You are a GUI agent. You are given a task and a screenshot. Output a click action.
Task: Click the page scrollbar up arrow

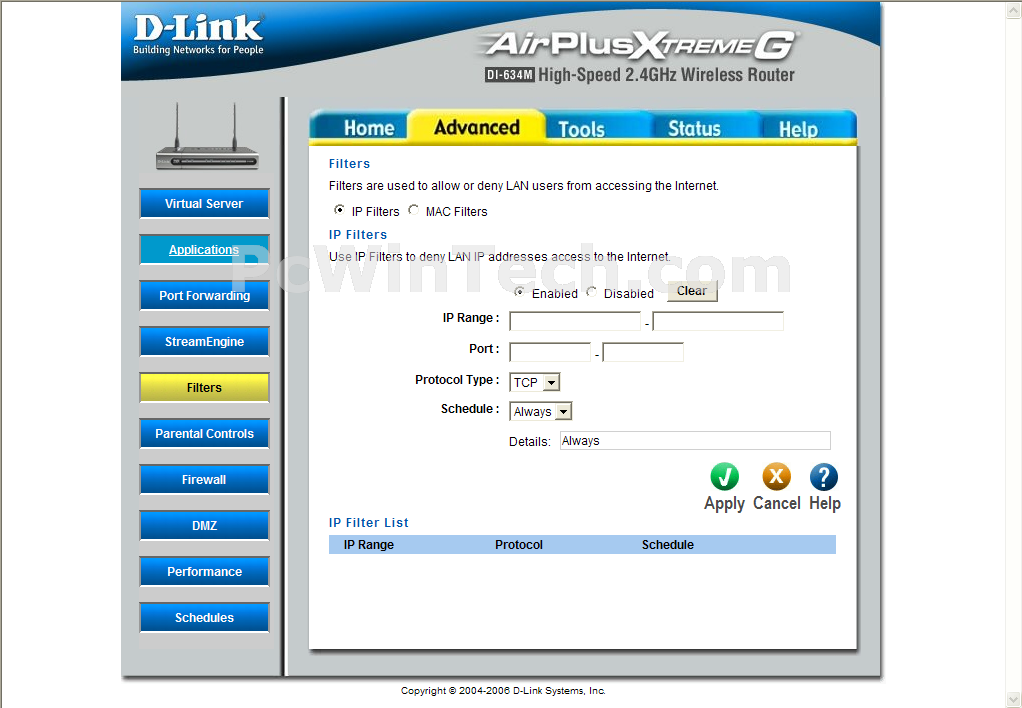click(x=1015, y=8)
